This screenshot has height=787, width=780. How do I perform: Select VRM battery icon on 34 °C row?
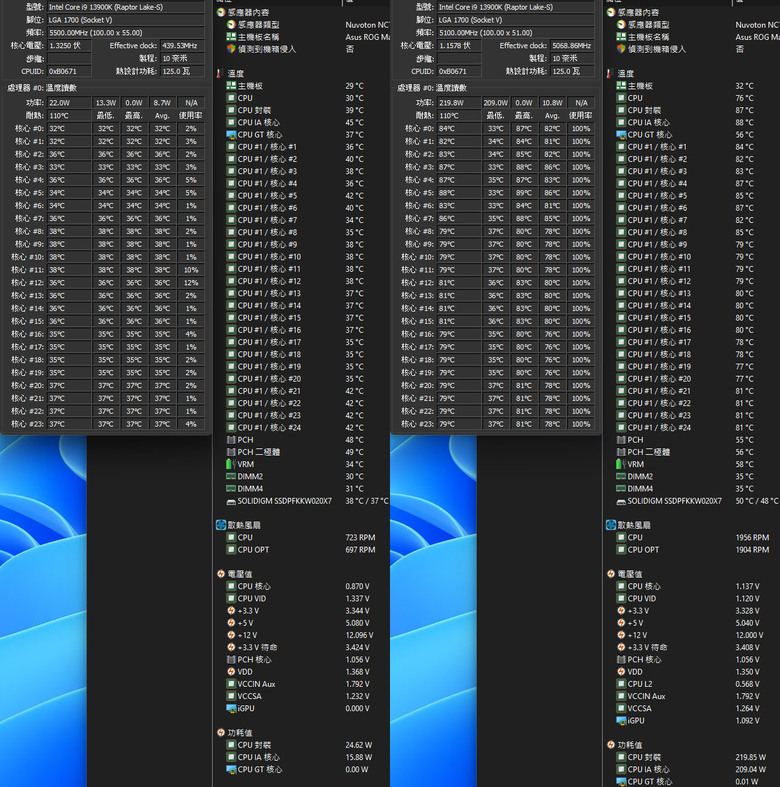pos(230,464)
